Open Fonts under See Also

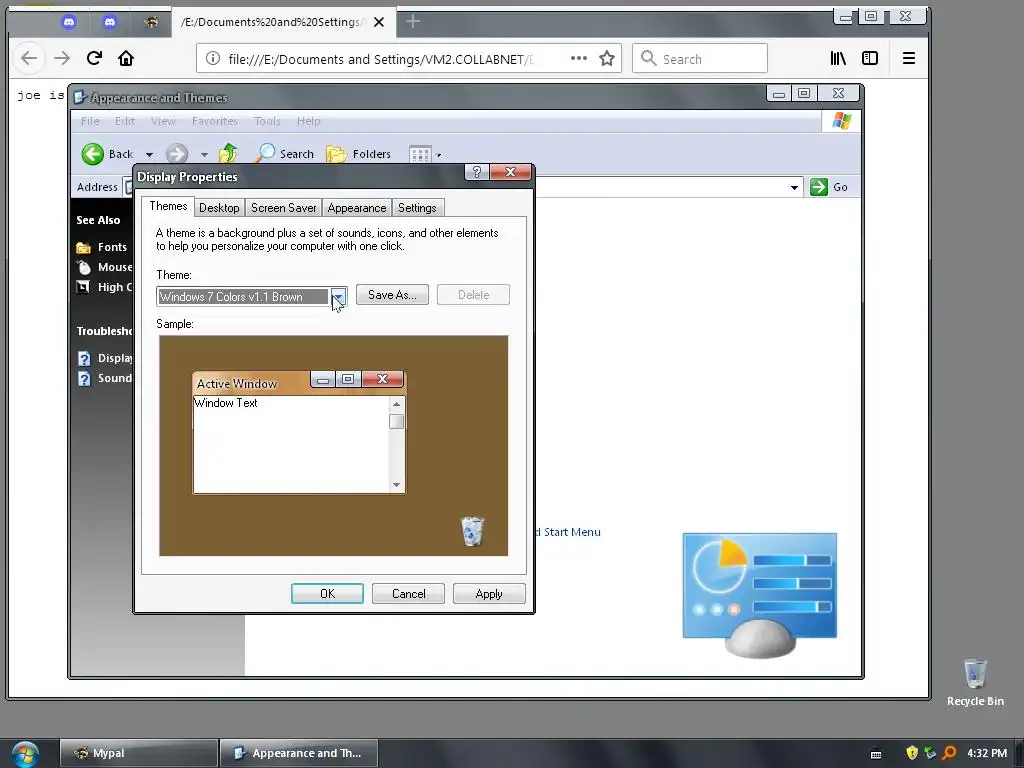(102, 248)
